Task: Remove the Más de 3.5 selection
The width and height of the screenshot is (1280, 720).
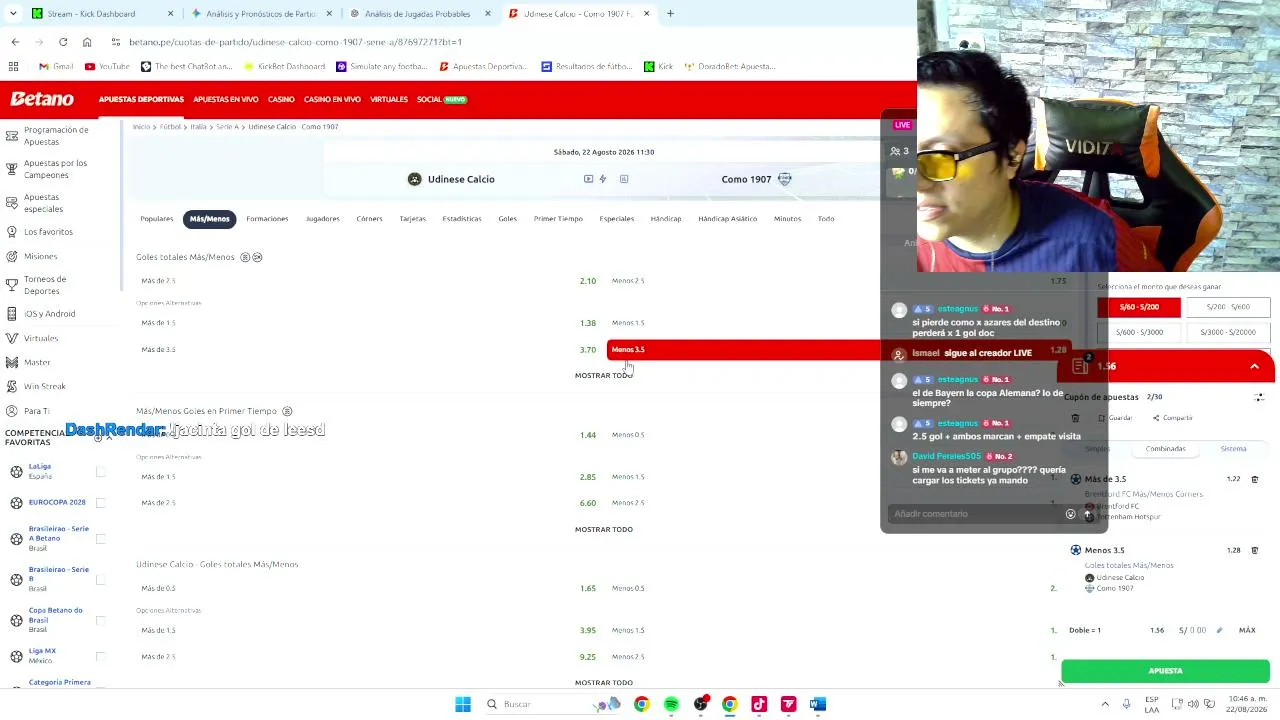Action: click(1255, 479)
